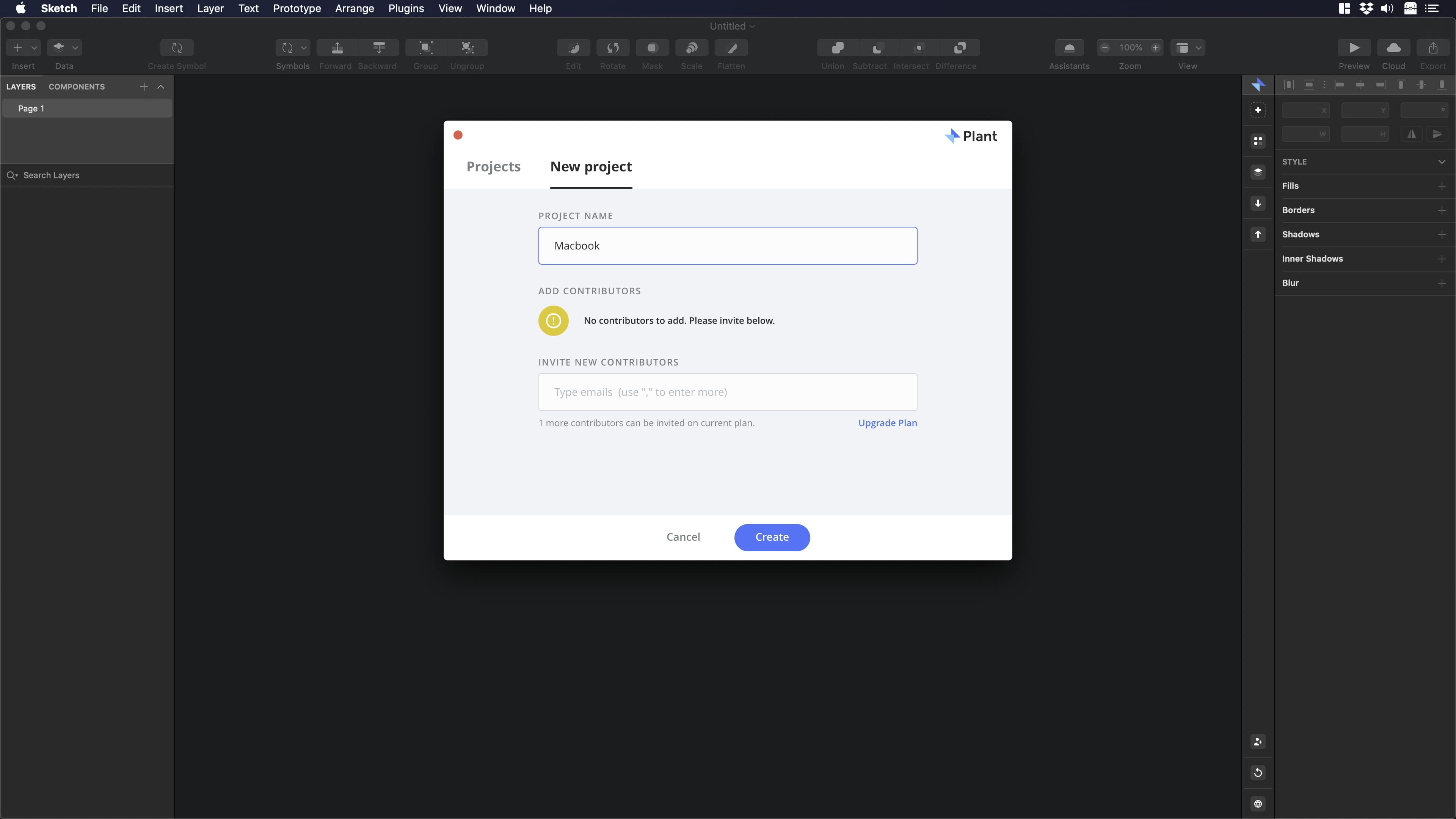
Task: Open the Insert dropdown arrow in toolbar
Action: point(35,48)
